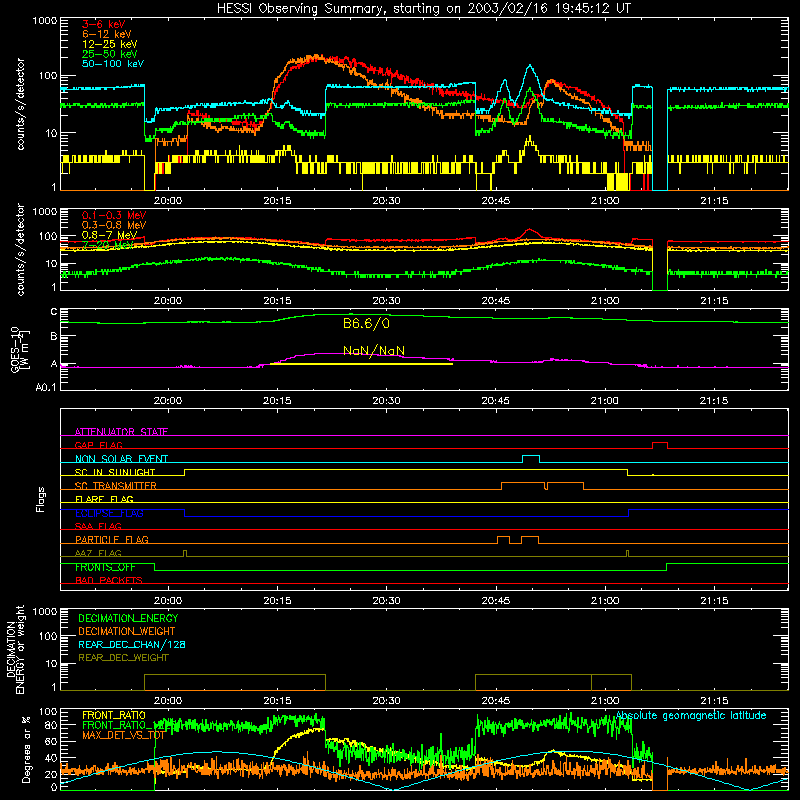Screen dimensions: 800x800
Task: Click the 20:45 tick label under GOES panel
Action: 495,401
